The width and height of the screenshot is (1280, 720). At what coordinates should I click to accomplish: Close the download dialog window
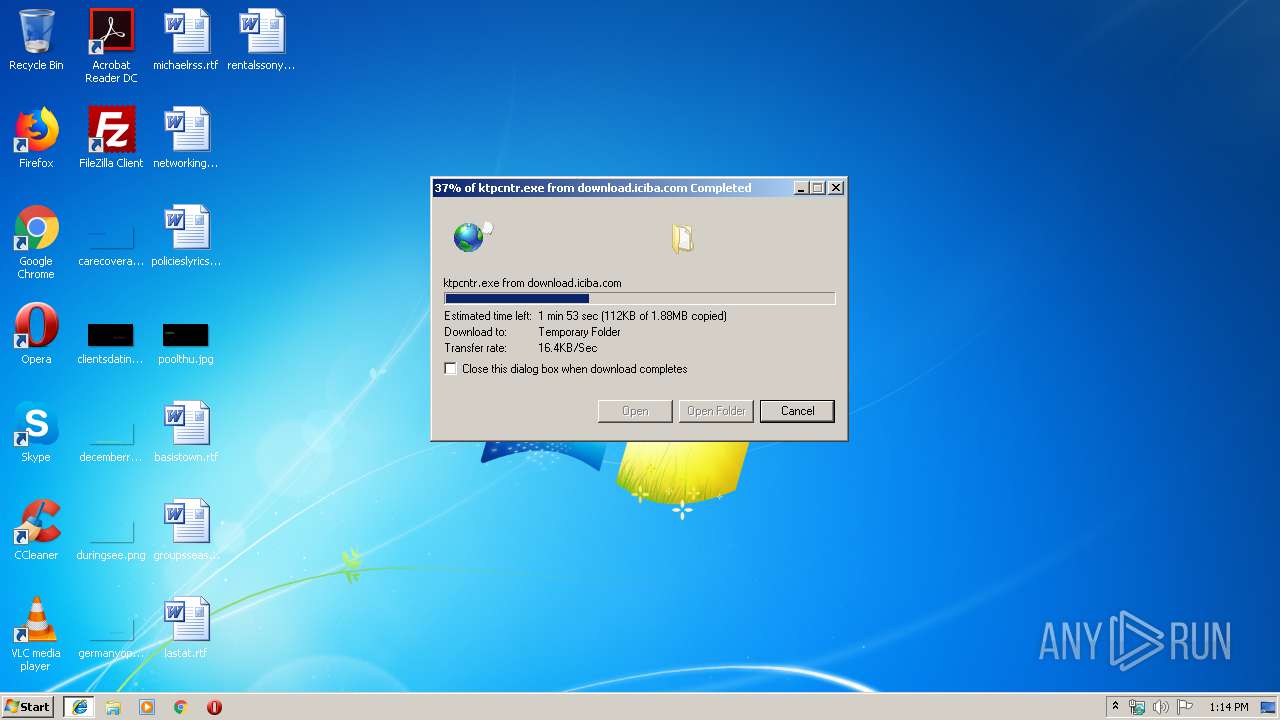(x=836, y=188)
